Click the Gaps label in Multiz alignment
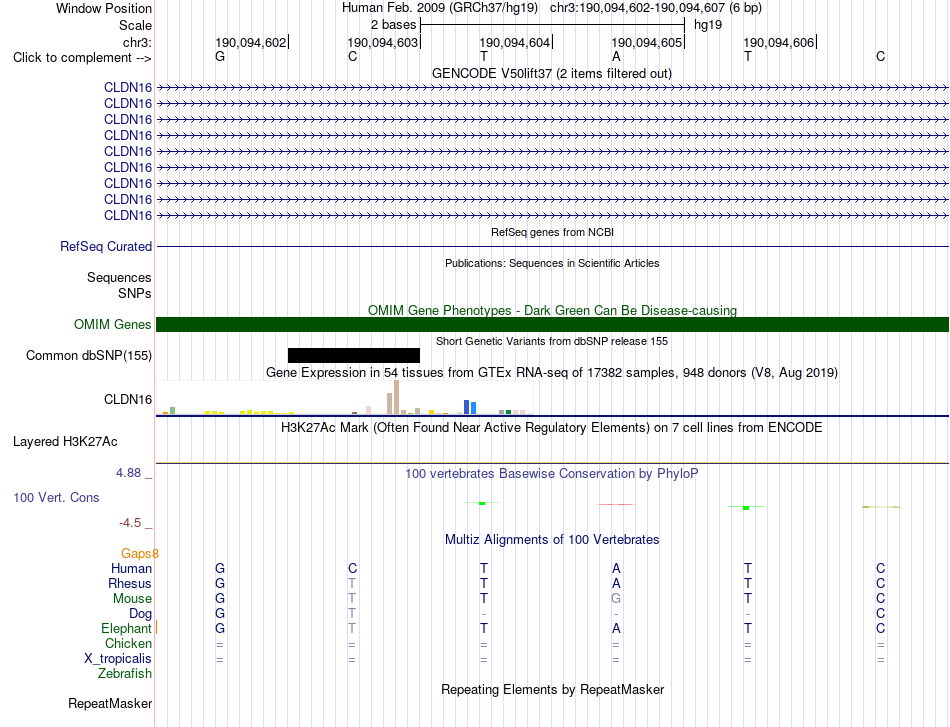Image resolution: width=950 pixels, height=727 pixels. 139,553
